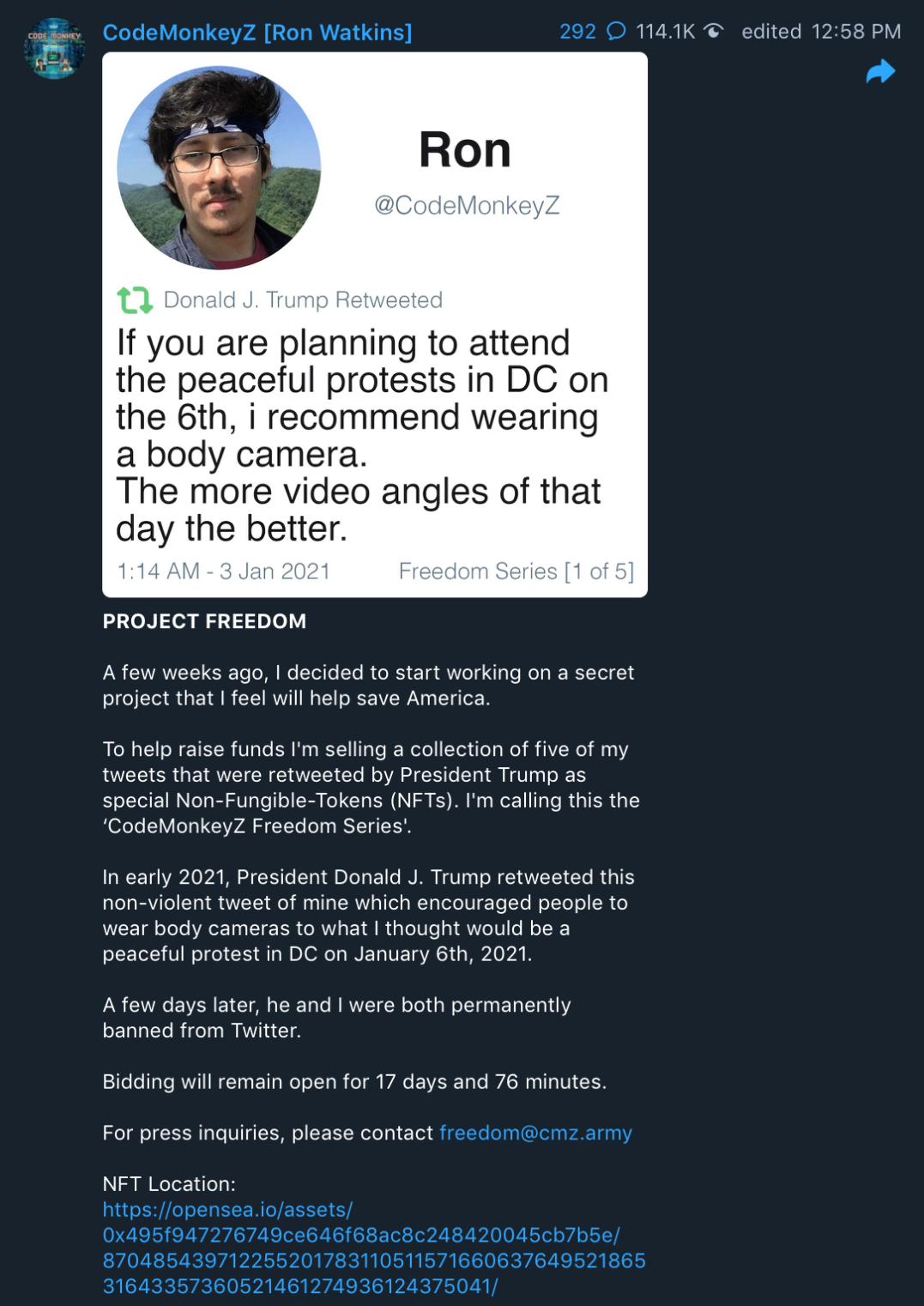The image size is (924, 1306).
Task: Click the "Bidding will remain open" sentence
Action: click(x=354, y=1081)
